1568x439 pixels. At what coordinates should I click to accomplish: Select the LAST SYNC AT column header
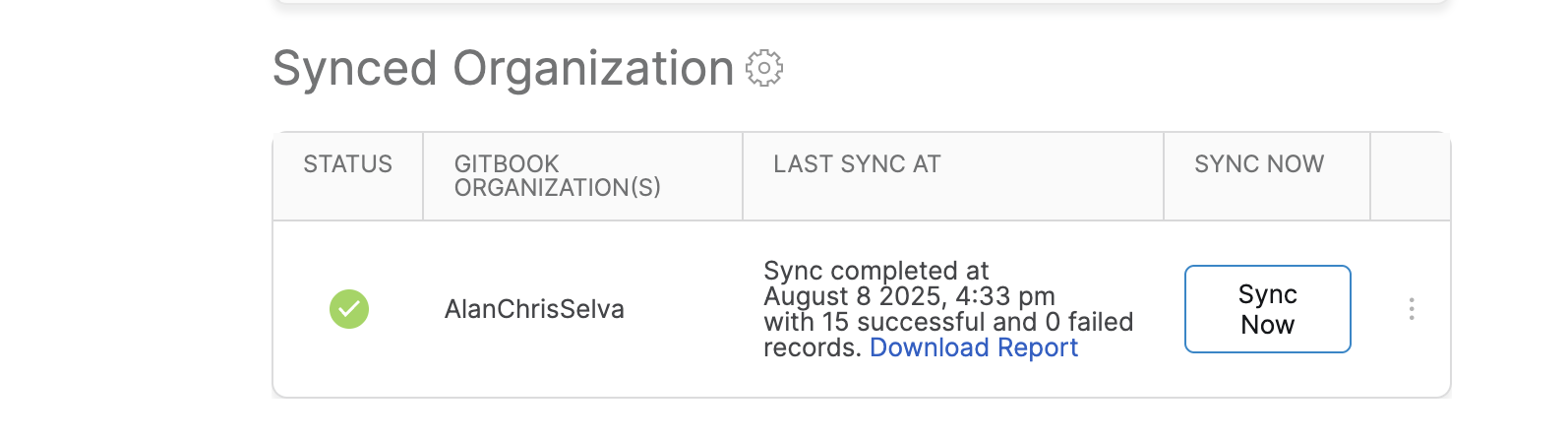[857, 164]
